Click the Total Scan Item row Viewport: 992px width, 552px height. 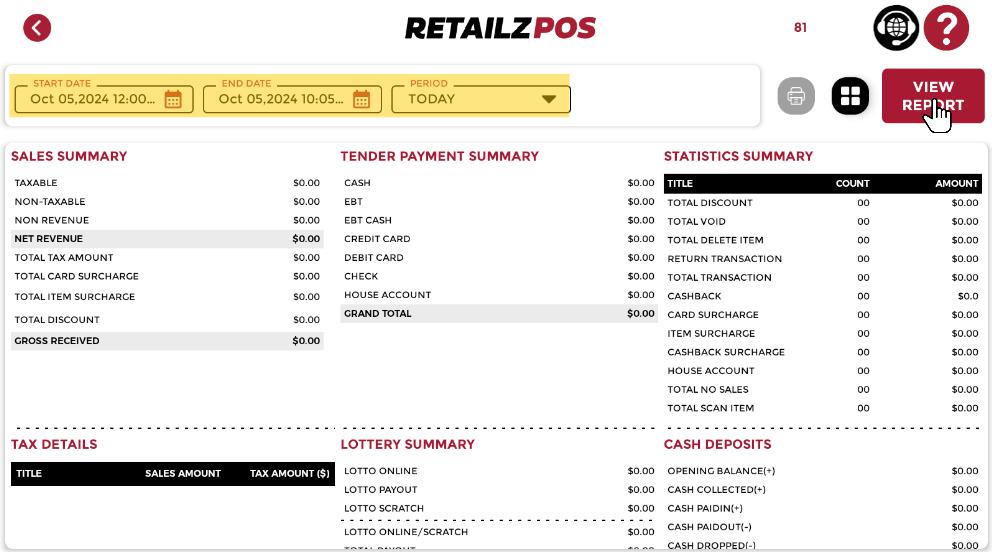point(822,408)
